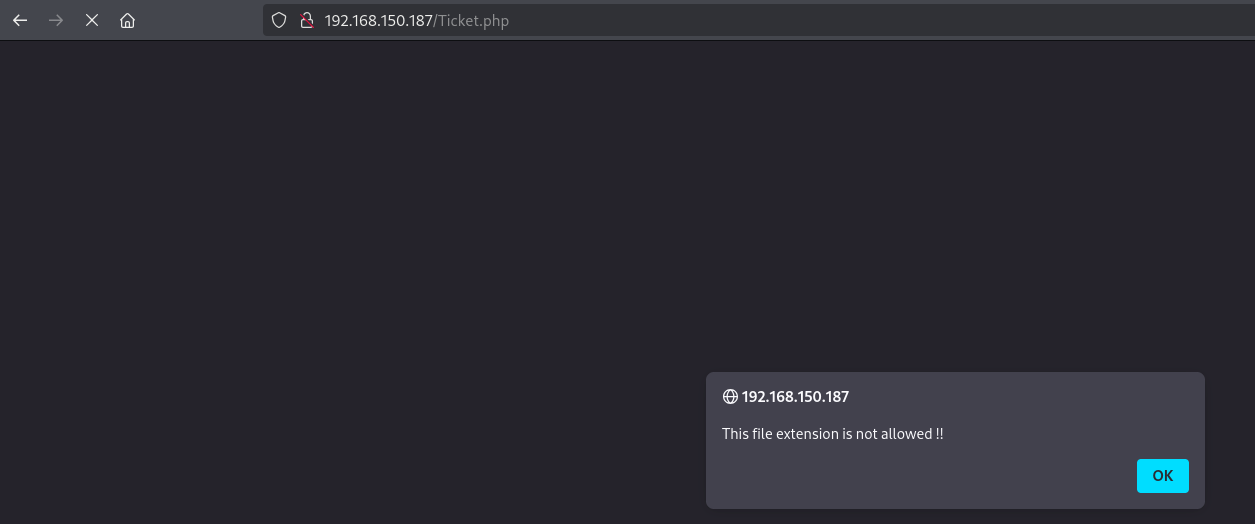1255x524 pixels.
Task: Click the exclamation marks ending the alert message
Action: point(939,434)
